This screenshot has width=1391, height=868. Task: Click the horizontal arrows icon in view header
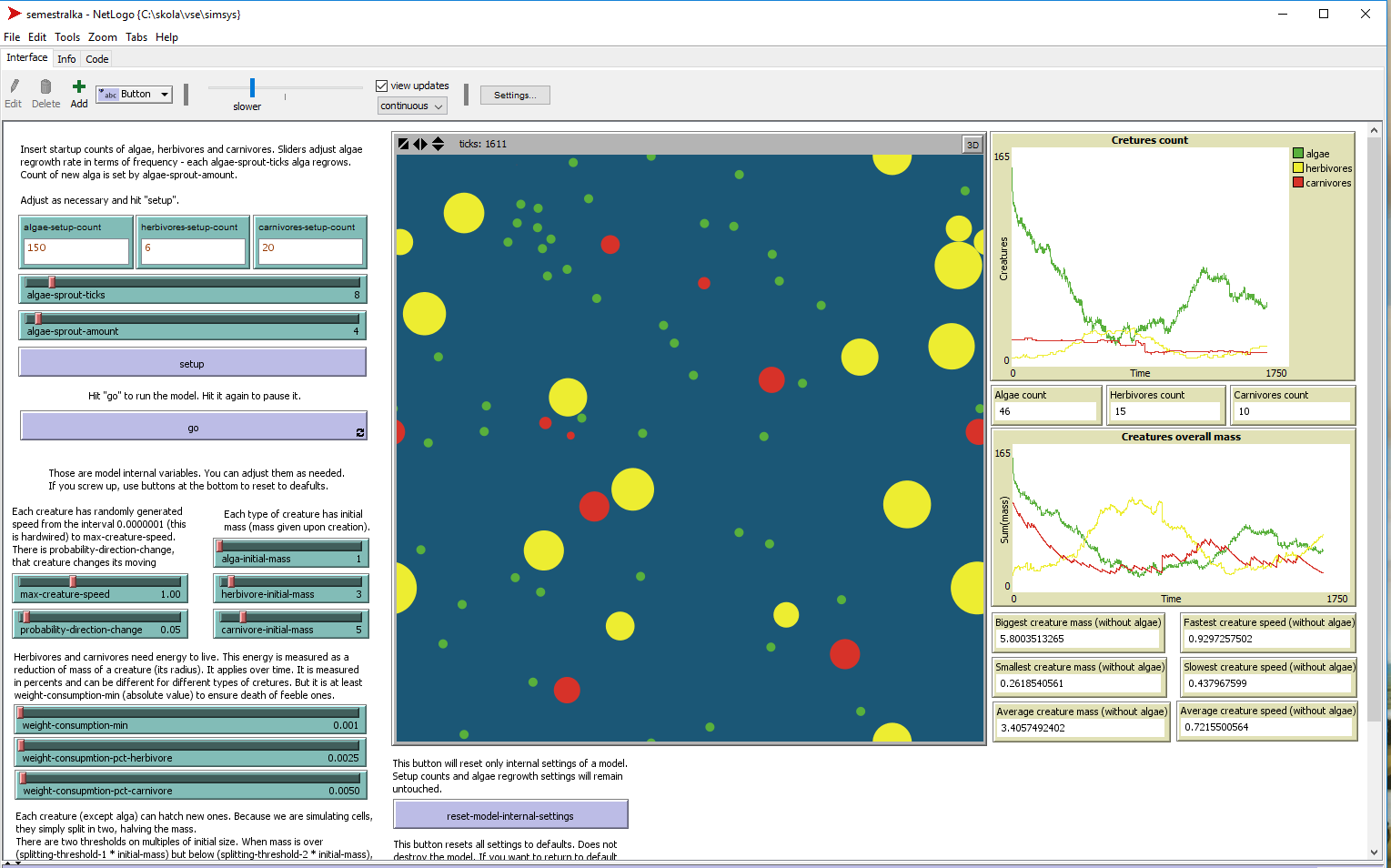(419, 143)
